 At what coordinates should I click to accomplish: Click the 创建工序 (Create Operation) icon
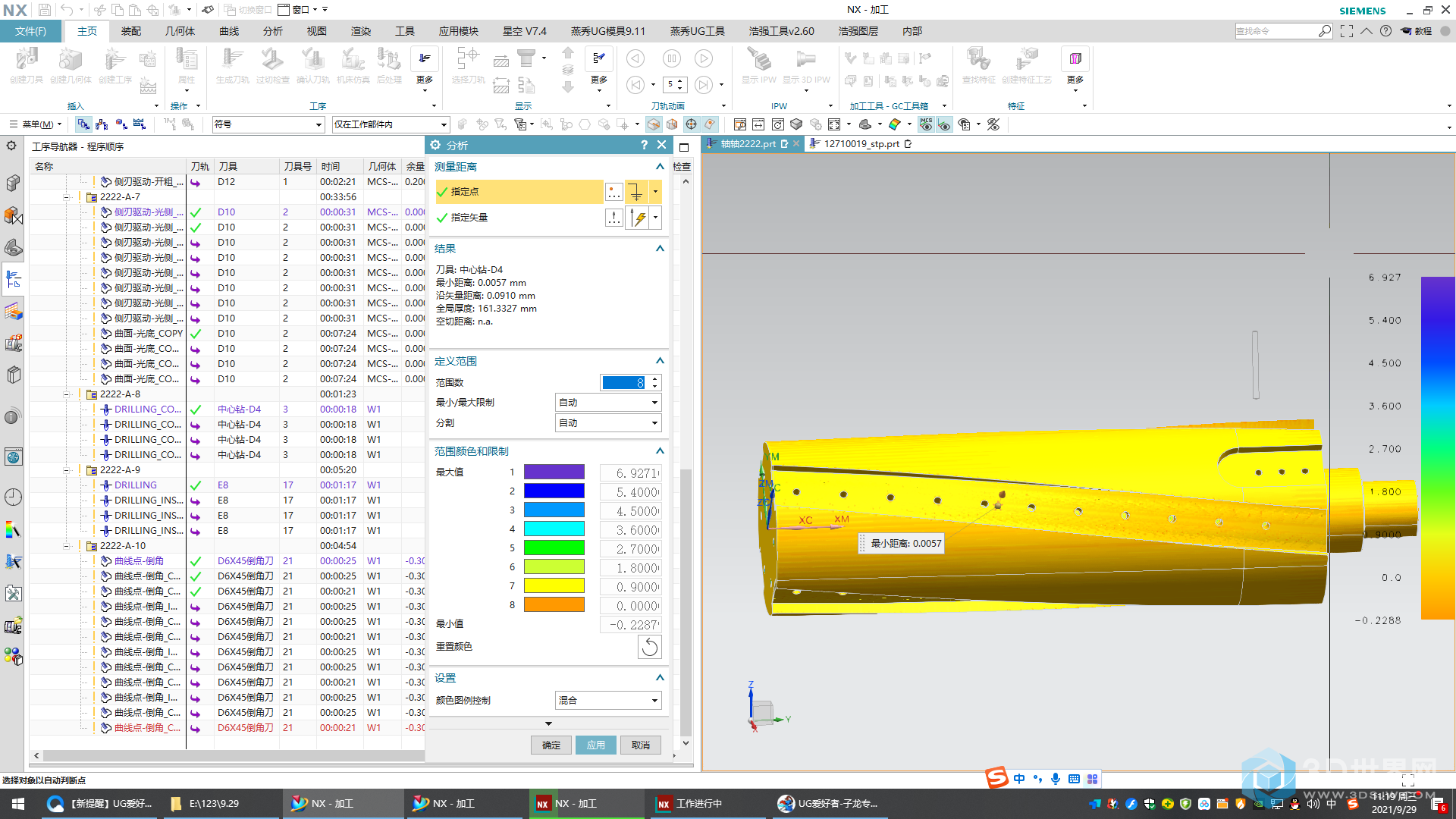(x=115, y=65)
